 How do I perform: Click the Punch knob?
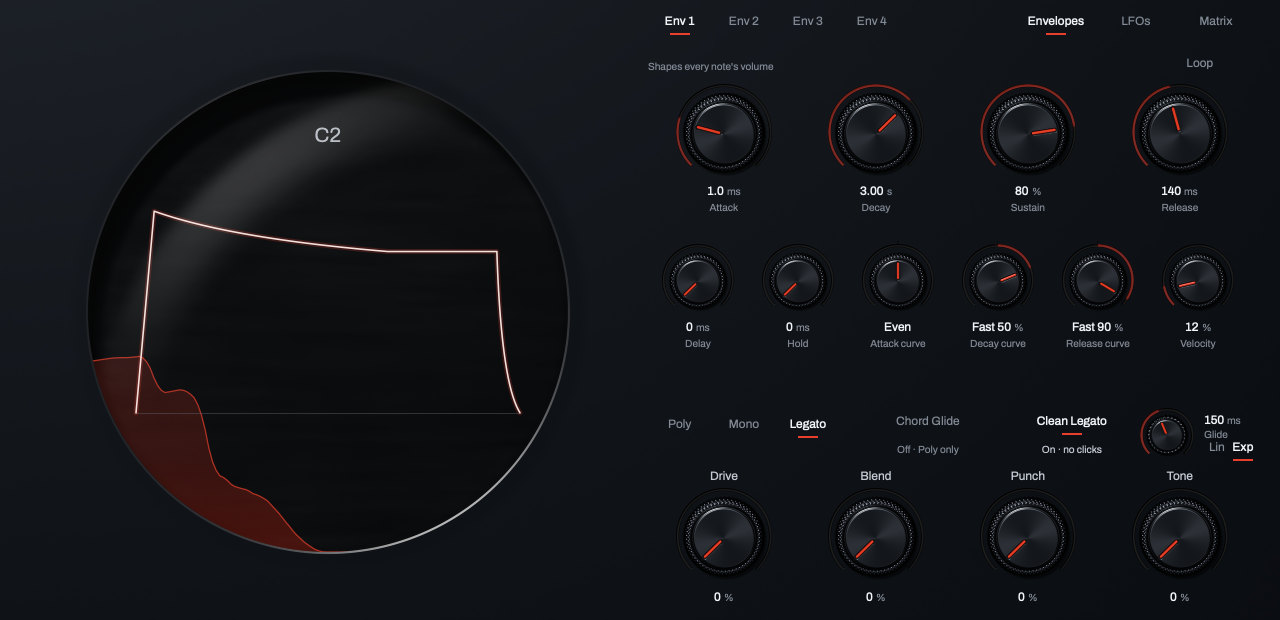(1028, 537)
